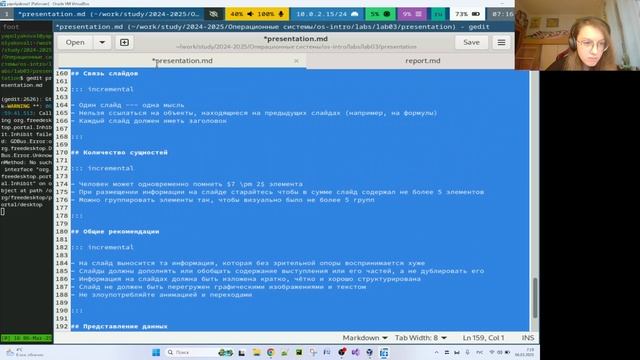Click the battery 73% indicator
The width and height of the screenshot is (640, 360).
tap(467, 14)
